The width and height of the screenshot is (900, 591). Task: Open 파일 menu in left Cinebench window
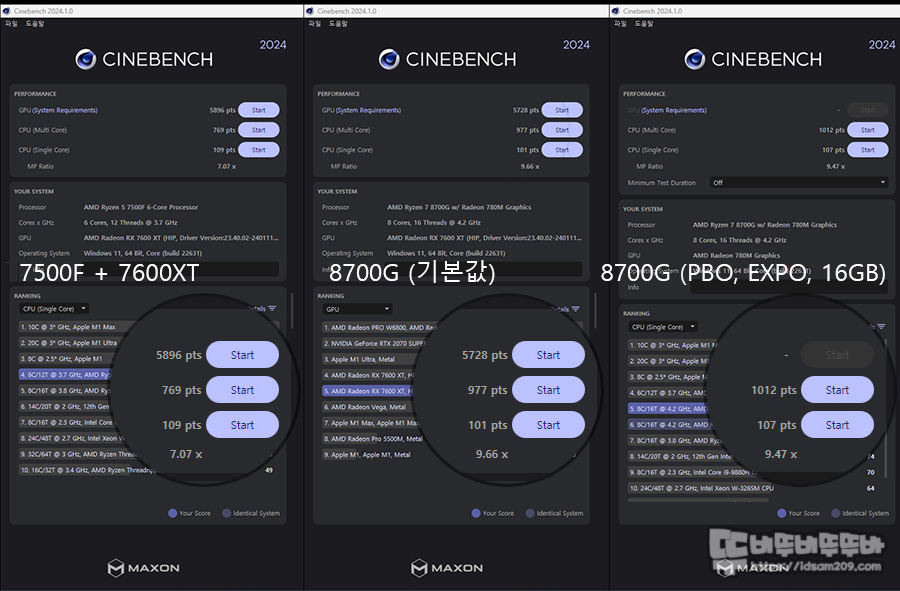11,24
